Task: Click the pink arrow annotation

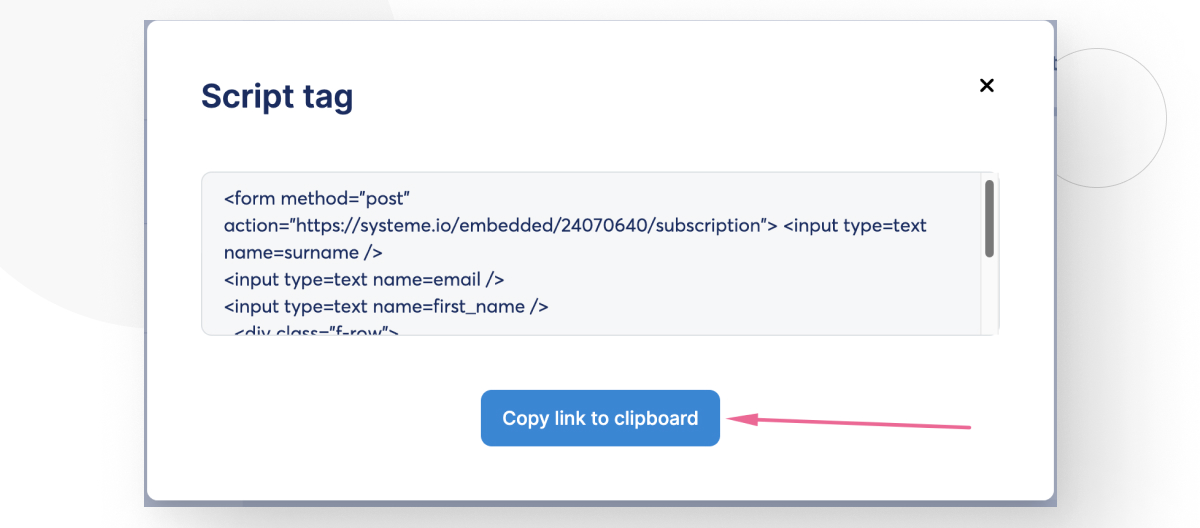Action: click(850, 422)
